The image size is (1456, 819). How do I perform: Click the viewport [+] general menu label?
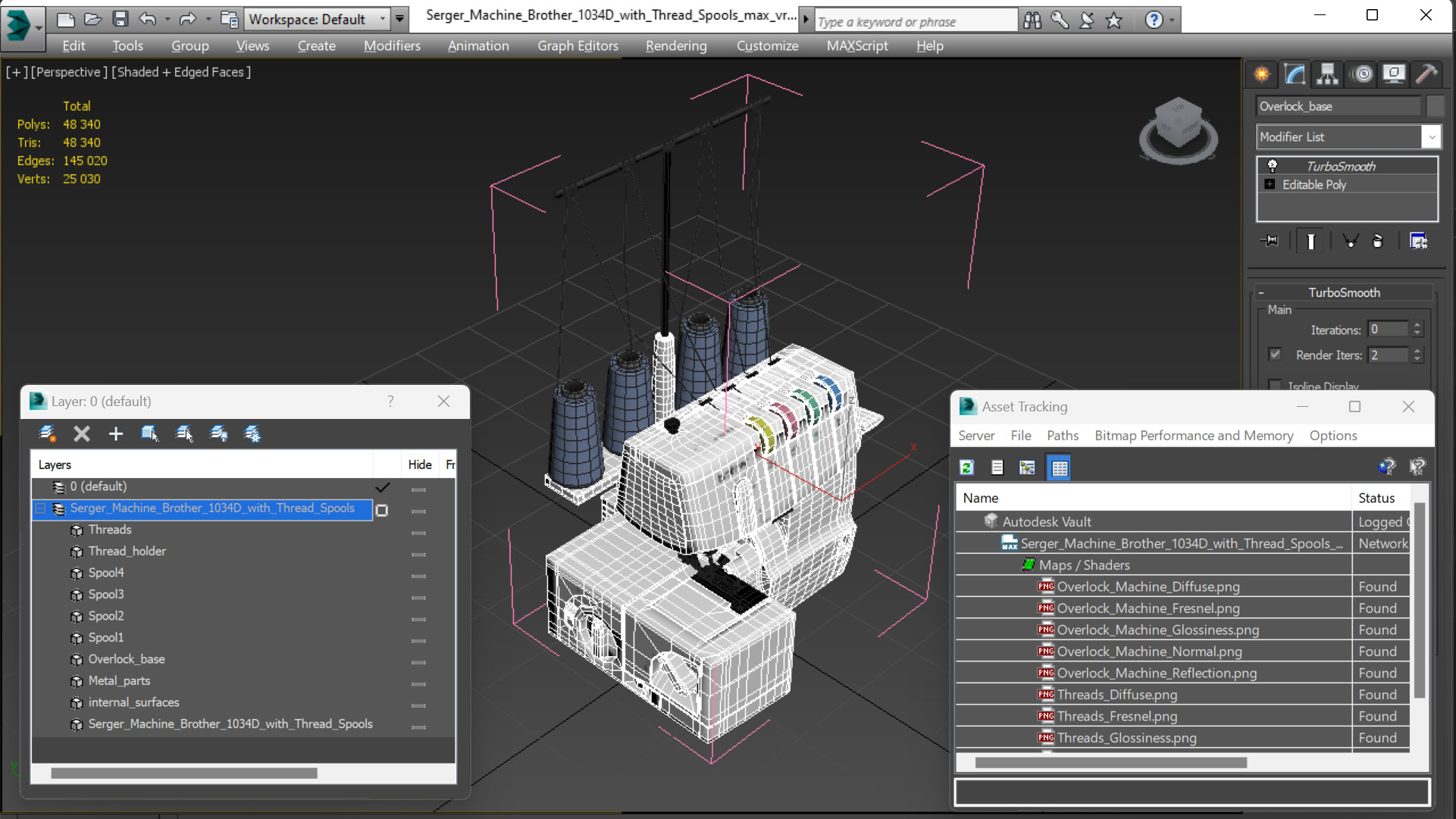point(17,72)
